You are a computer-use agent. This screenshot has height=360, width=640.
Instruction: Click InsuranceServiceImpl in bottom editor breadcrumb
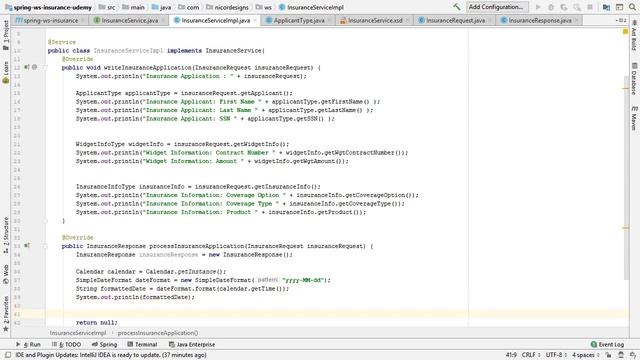pyautogui.click(x=78, y=333)
